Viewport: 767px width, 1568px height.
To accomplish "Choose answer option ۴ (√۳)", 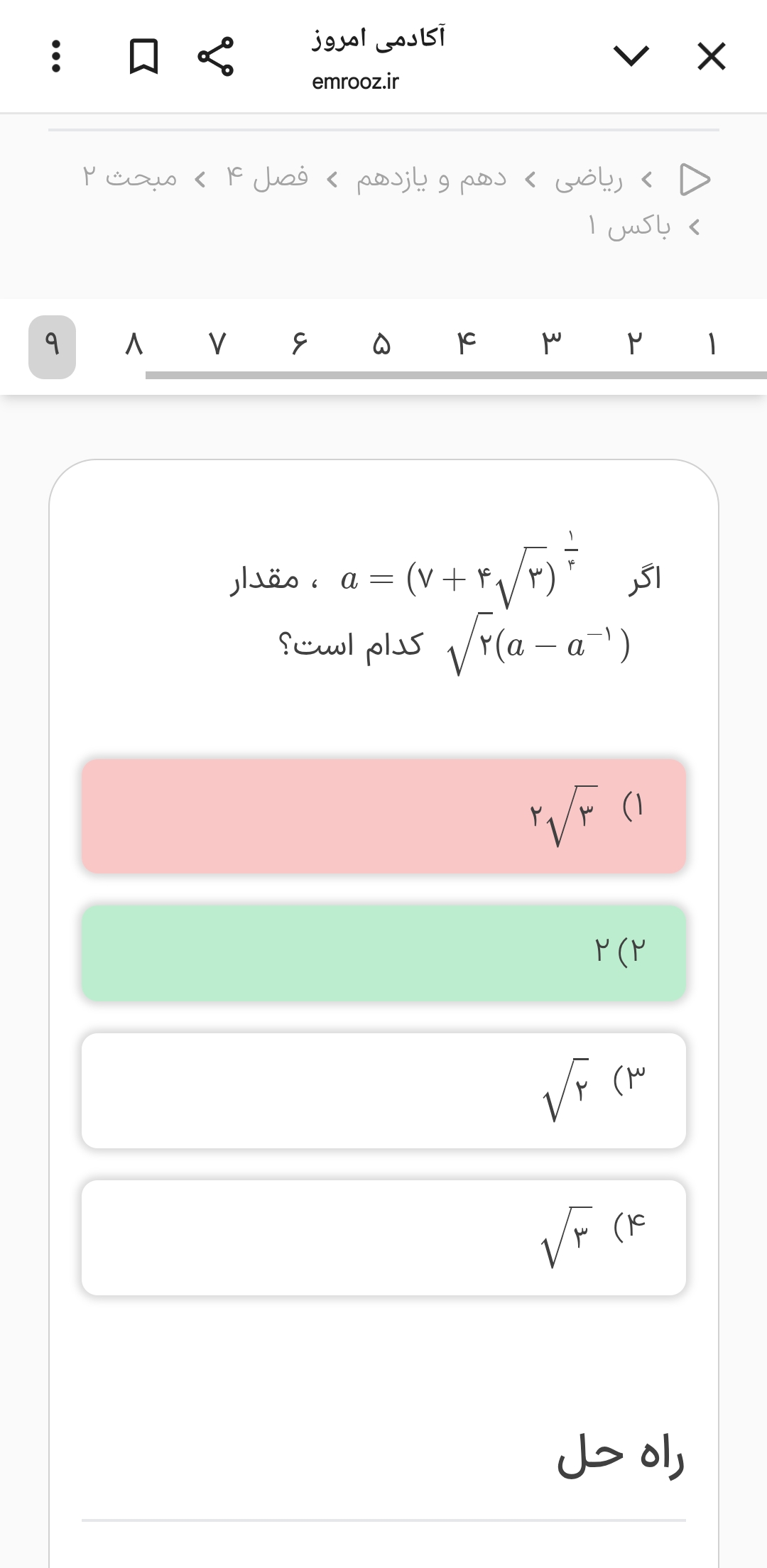I will click(383, 1238).
